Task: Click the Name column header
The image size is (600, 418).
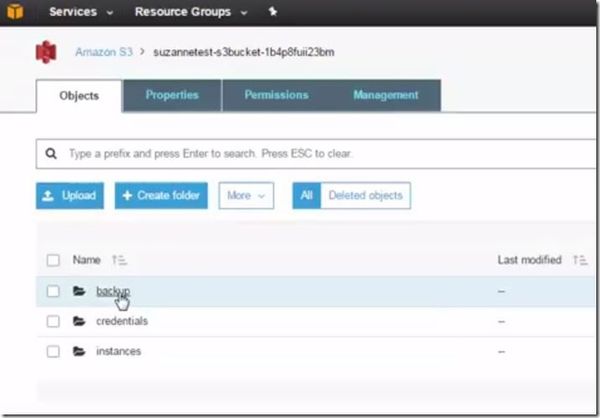Action: (x=86, y=260)
